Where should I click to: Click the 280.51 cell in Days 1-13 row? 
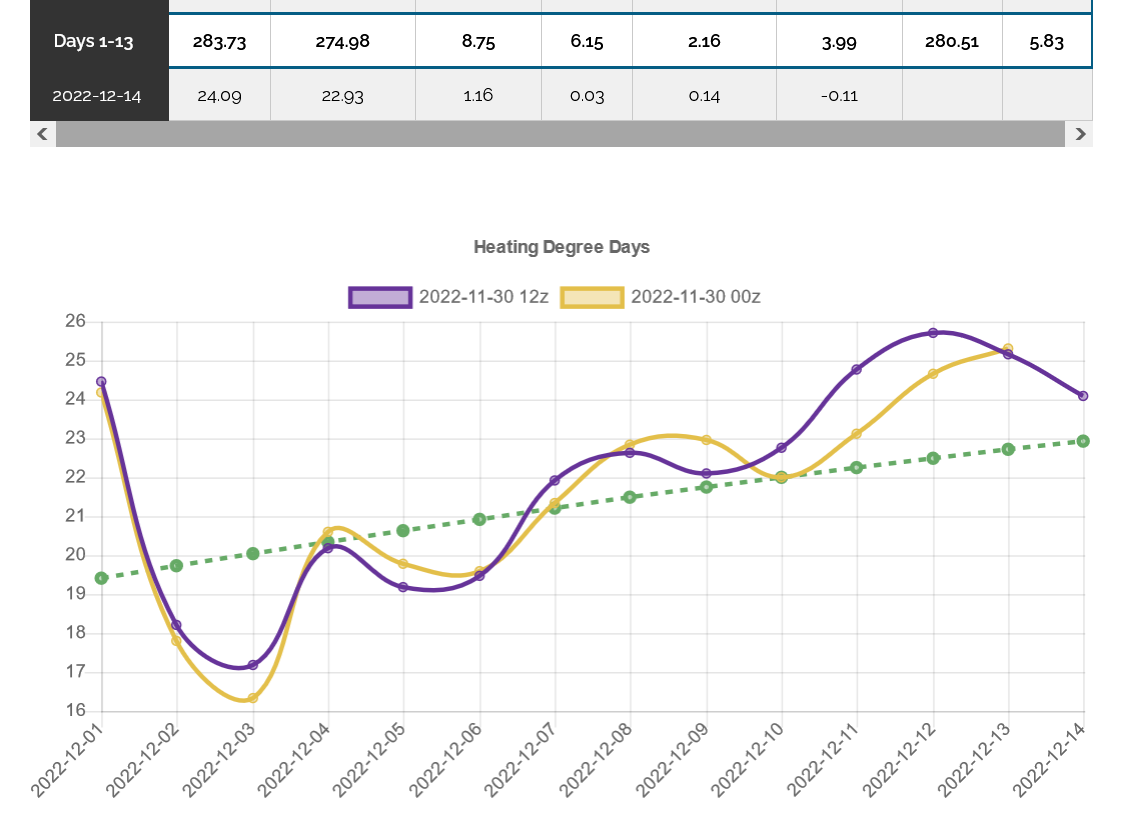click(951, 41)
